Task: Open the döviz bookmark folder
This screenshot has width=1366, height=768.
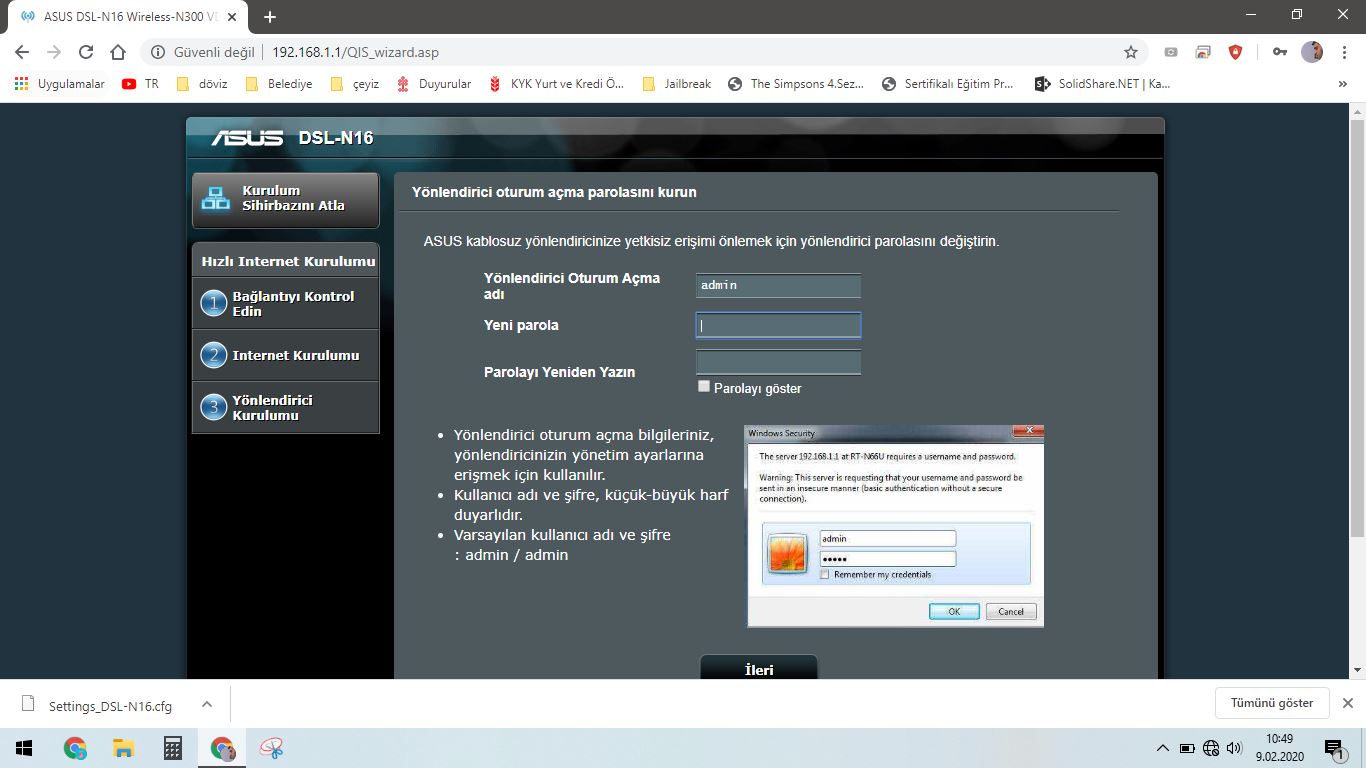Action: pyautogui.click(x=201, y=84)
